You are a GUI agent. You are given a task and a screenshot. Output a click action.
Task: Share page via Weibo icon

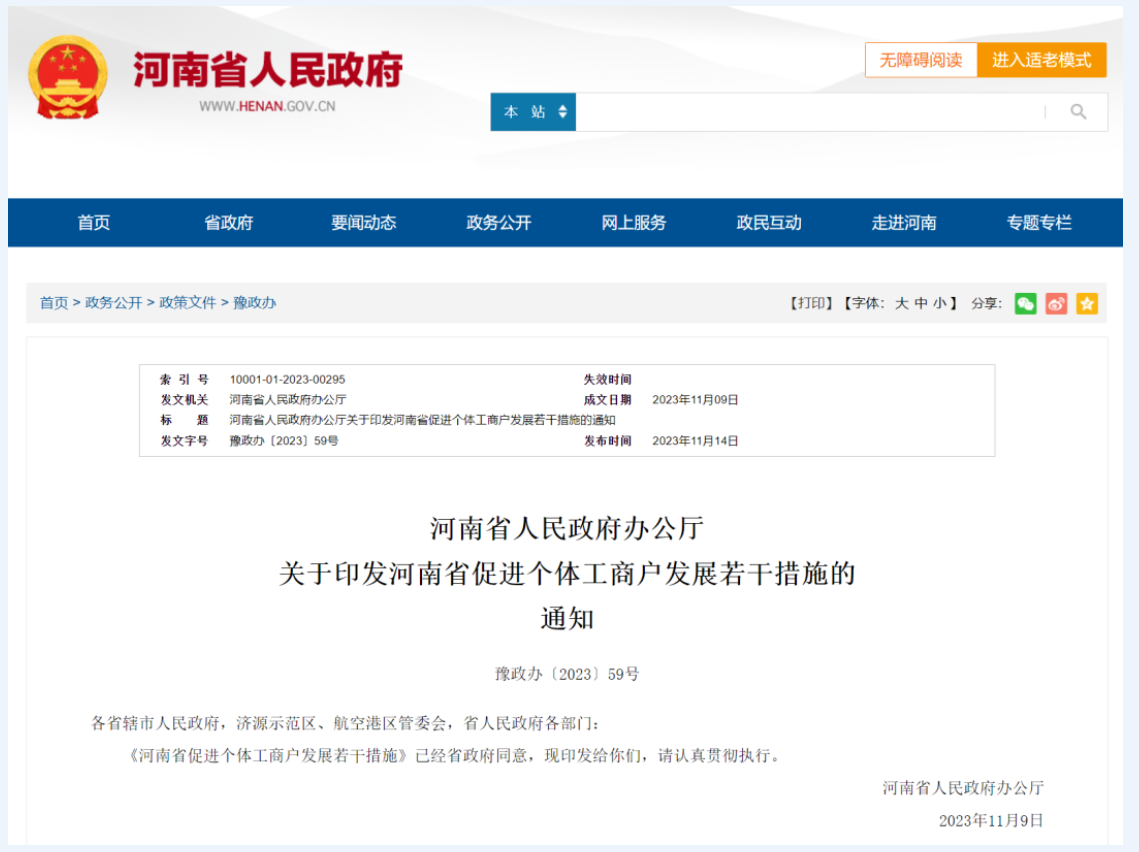pos(1056,303)
